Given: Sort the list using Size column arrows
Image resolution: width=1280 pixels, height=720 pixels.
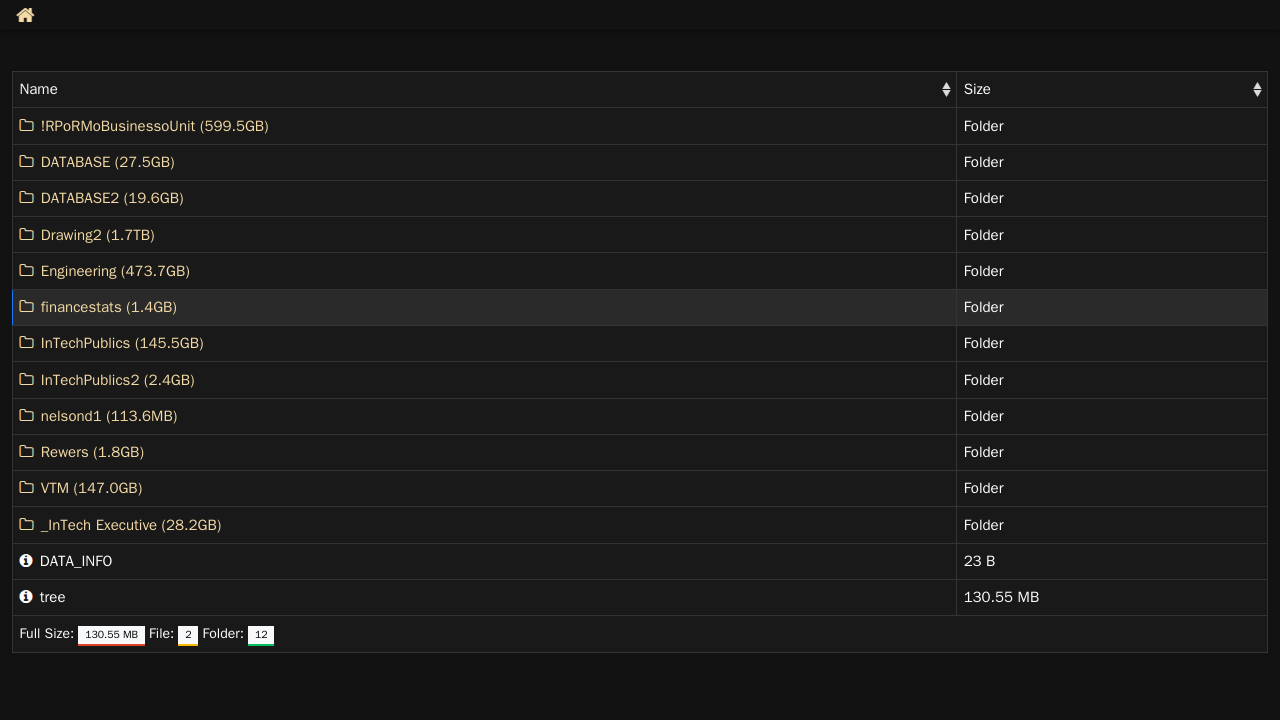Looking at the screenshot, I should (x=1257, y=90).
